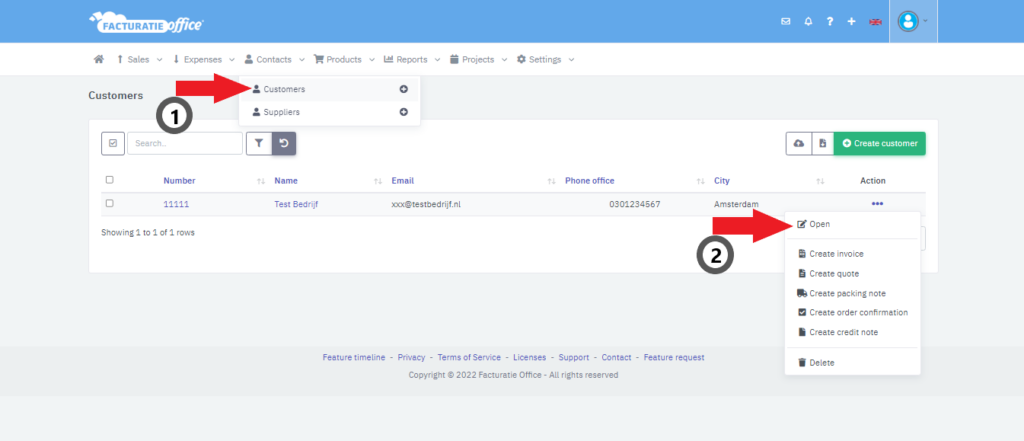
Task: Open the Feature timeline footer link
Action: (x=354, y=357)
